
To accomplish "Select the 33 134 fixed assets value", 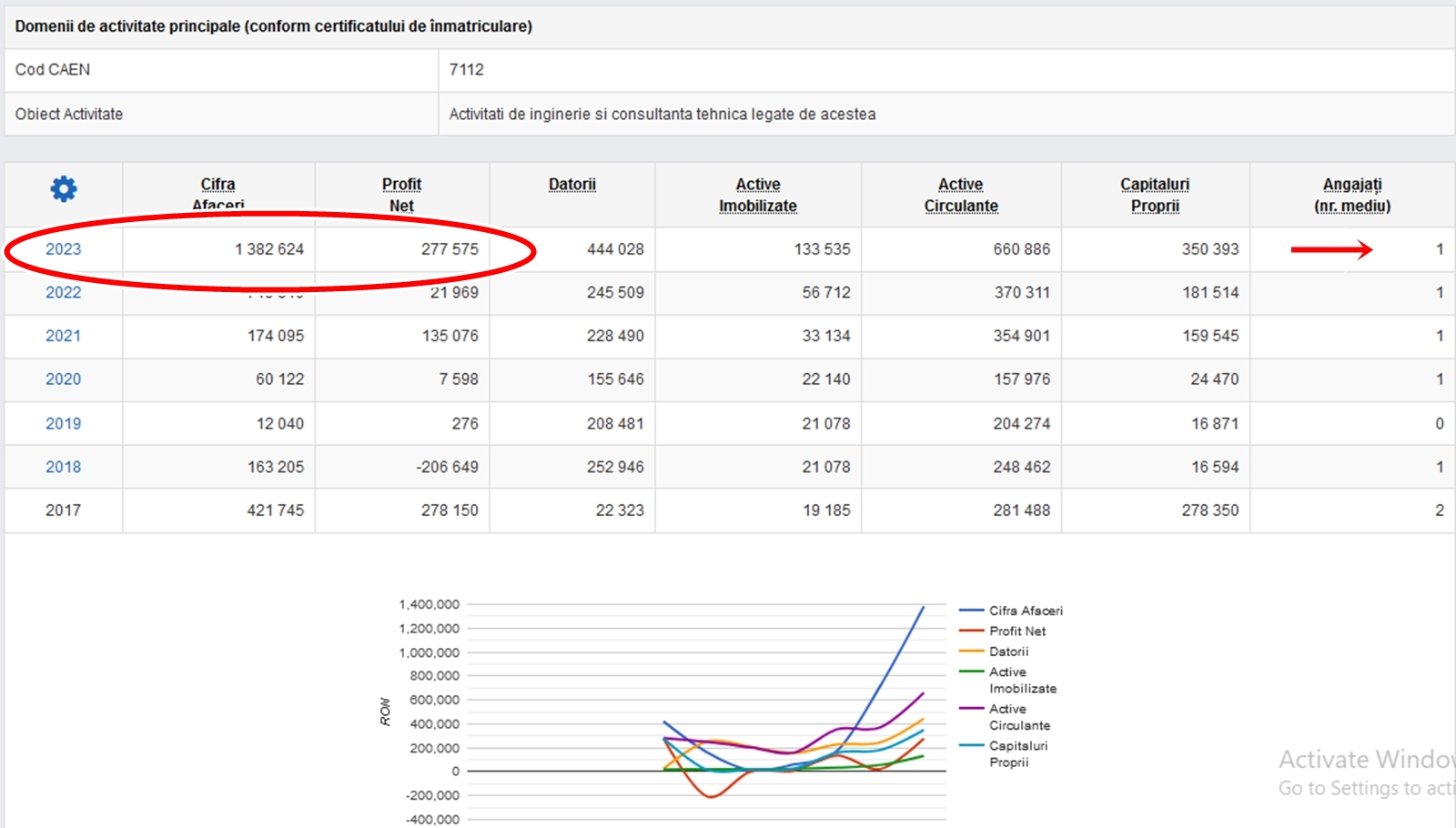I will pos(826,336).
